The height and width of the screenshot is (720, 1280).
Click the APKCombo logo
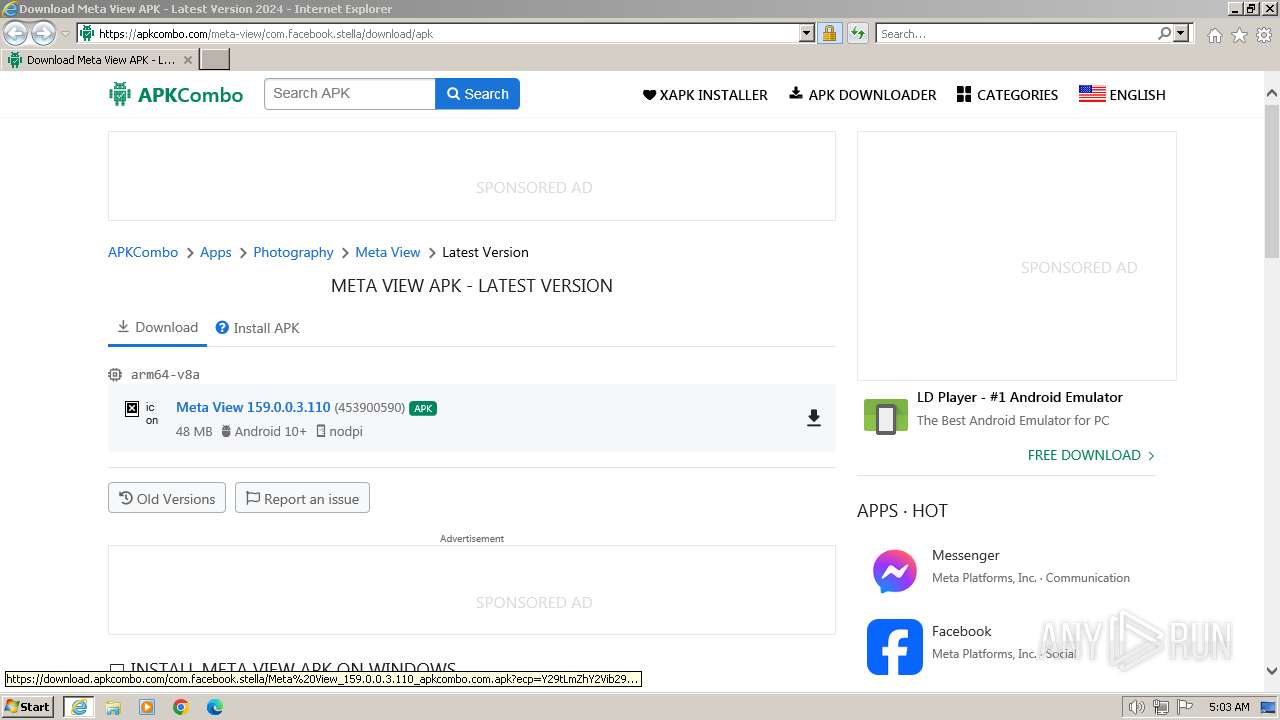(176, 95)
